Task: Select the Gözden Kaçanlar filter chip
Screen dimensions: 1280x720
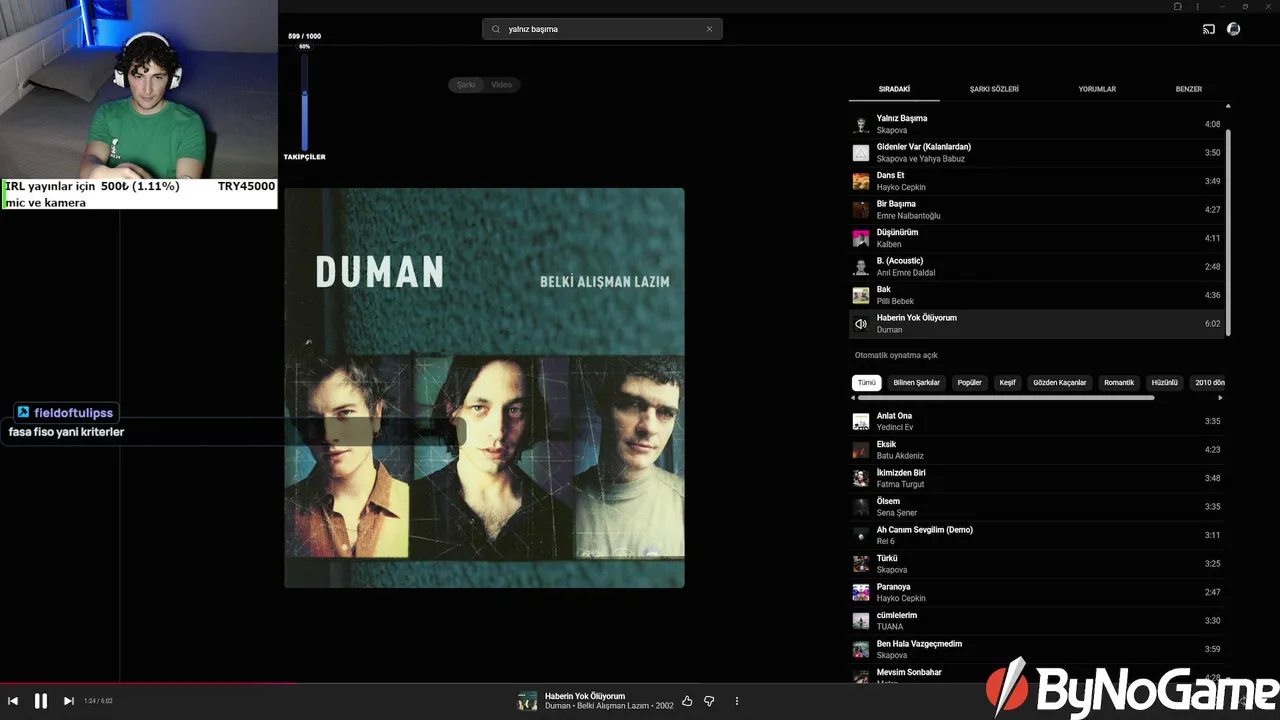Action: (1060, 383)
